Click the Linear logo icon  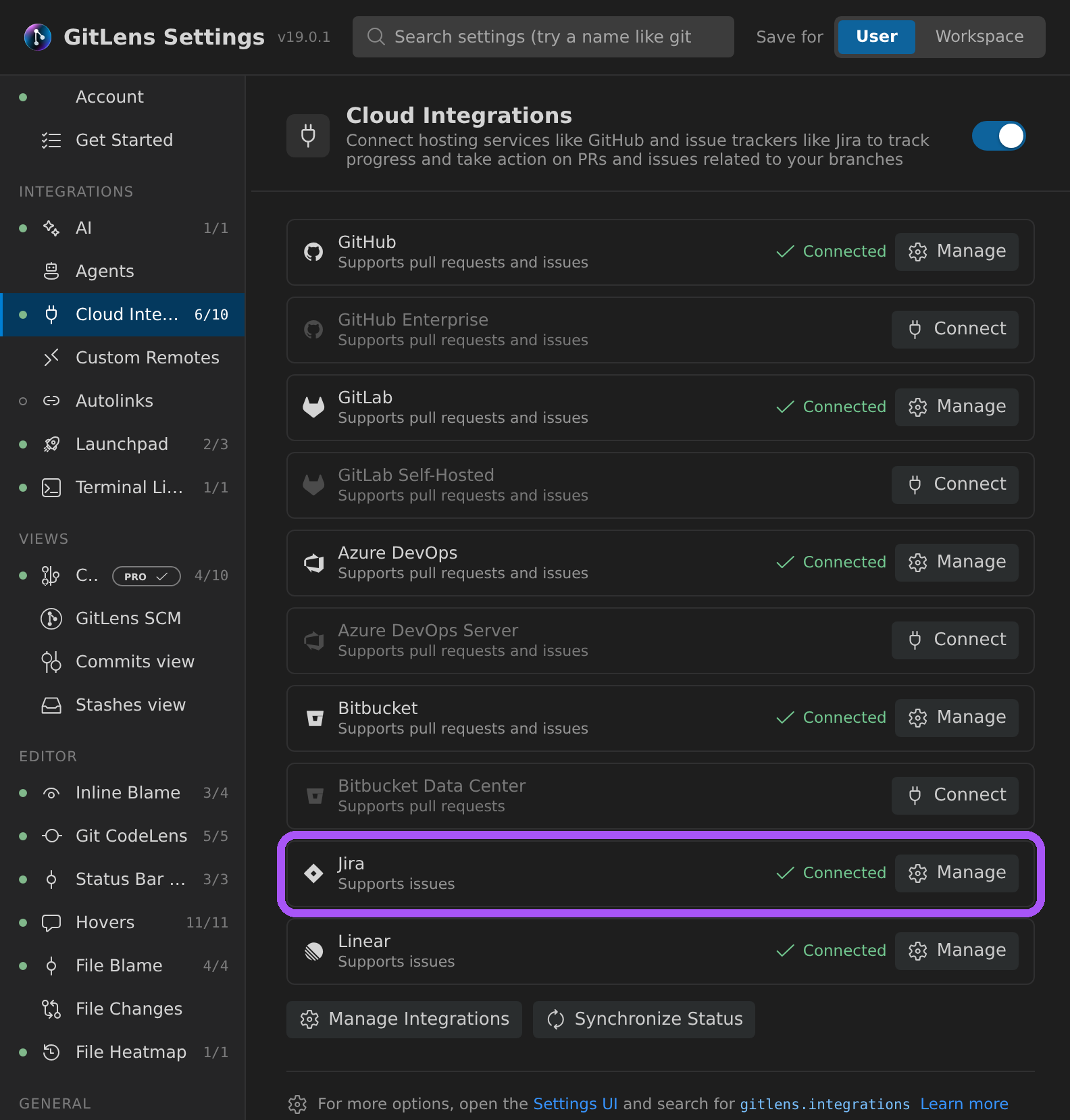coord(313,951)
